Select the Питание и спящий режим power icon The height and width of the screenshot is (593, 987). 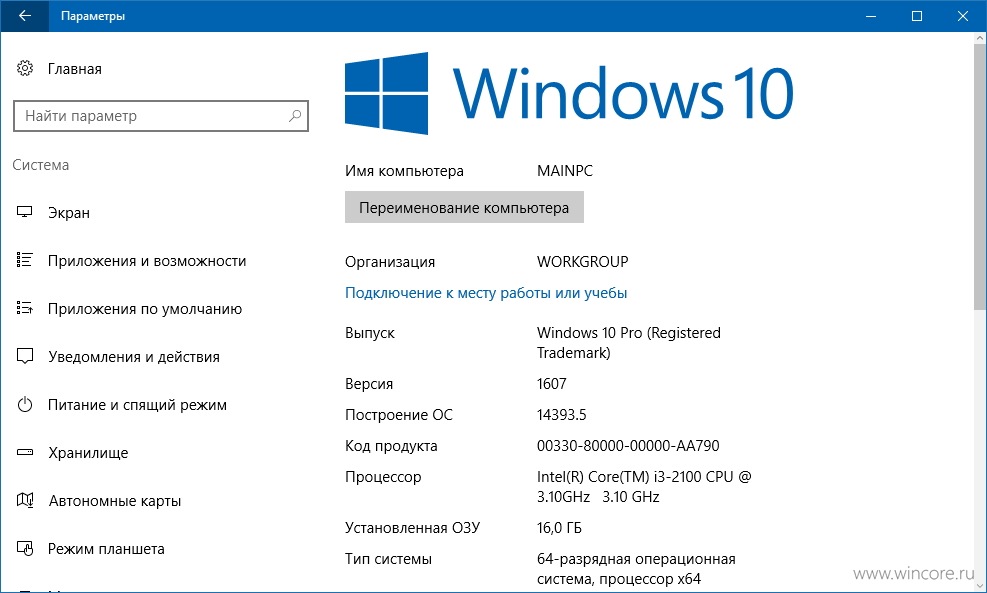pyautogui.click(x=25, y=404)
